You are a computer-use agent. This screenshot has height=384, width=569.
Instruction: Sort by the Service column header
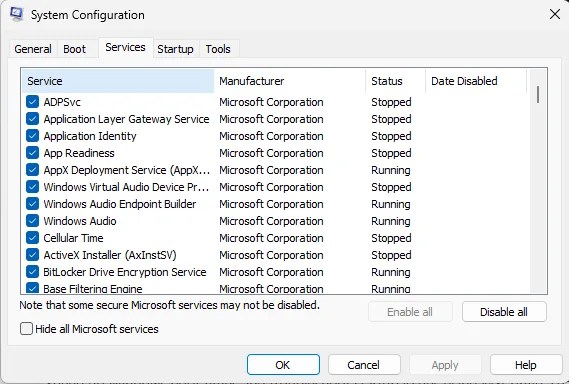[118, 81]
